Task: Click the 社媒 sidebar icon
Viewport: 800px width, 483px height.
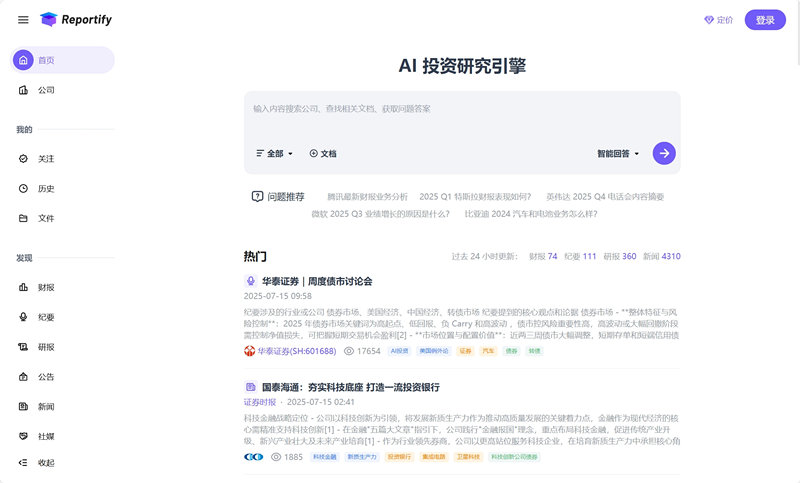Action: pyautogui.click(x=23, y=437)
